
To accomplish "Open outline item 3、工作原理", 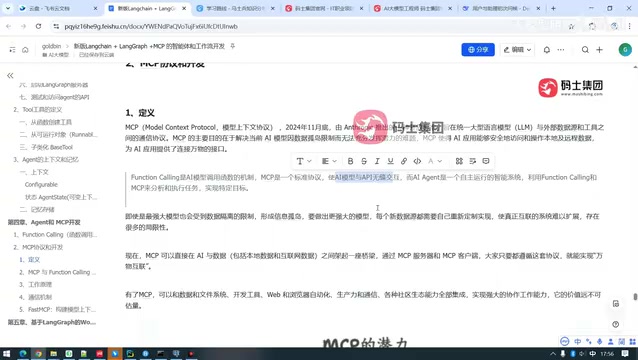I will coord(35,285).
